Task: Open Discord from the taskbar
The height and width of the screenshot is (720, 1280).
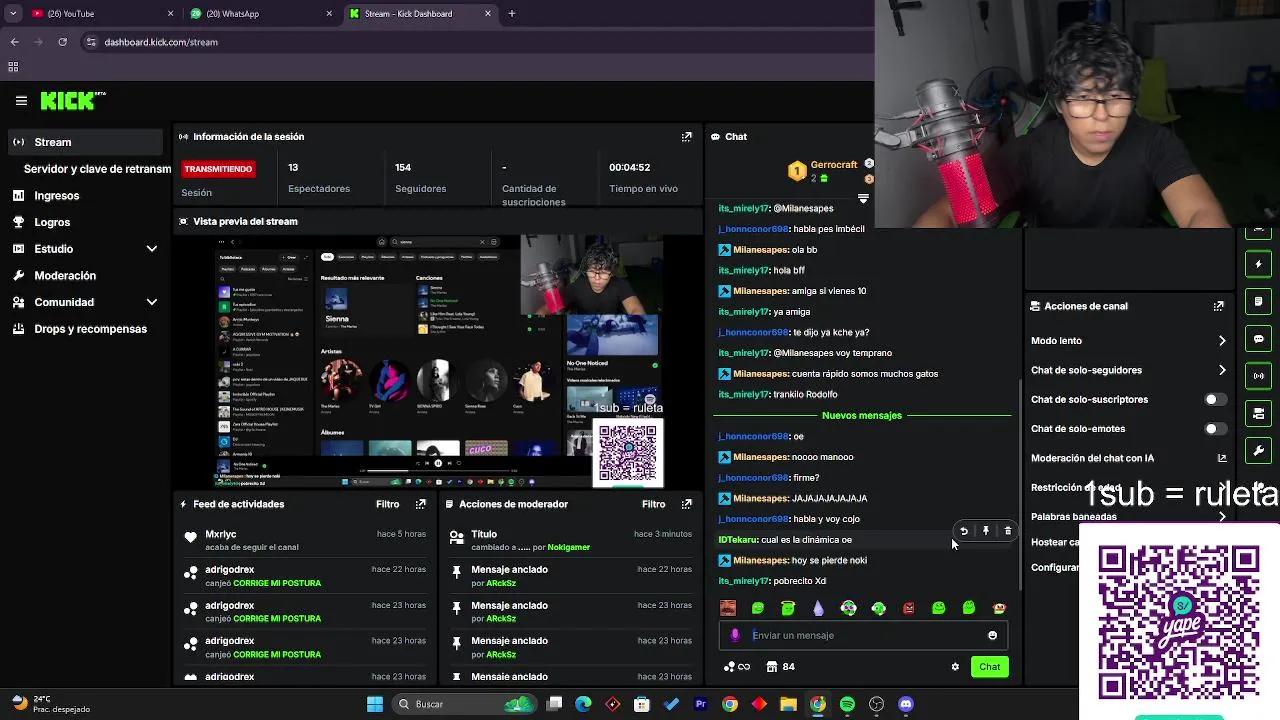Action: tap(906, 704)
